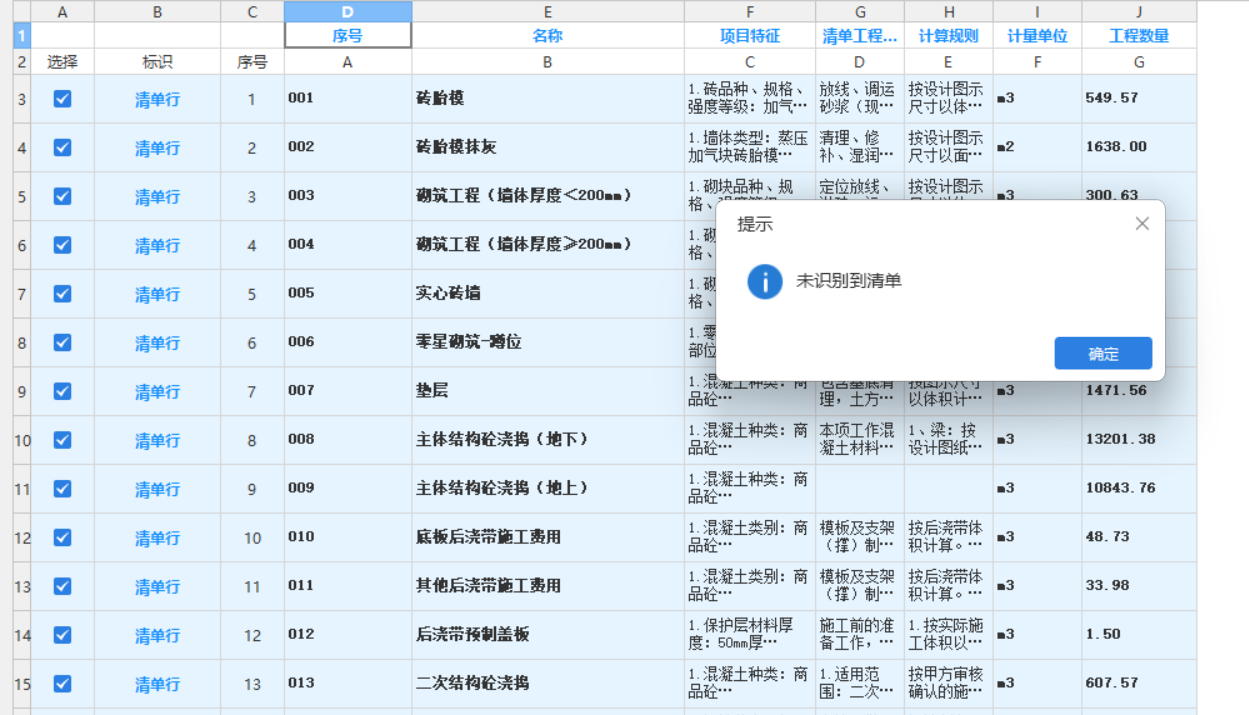Click the 清单行 link for 零星砌筑-蹲位

coord(156,343)
